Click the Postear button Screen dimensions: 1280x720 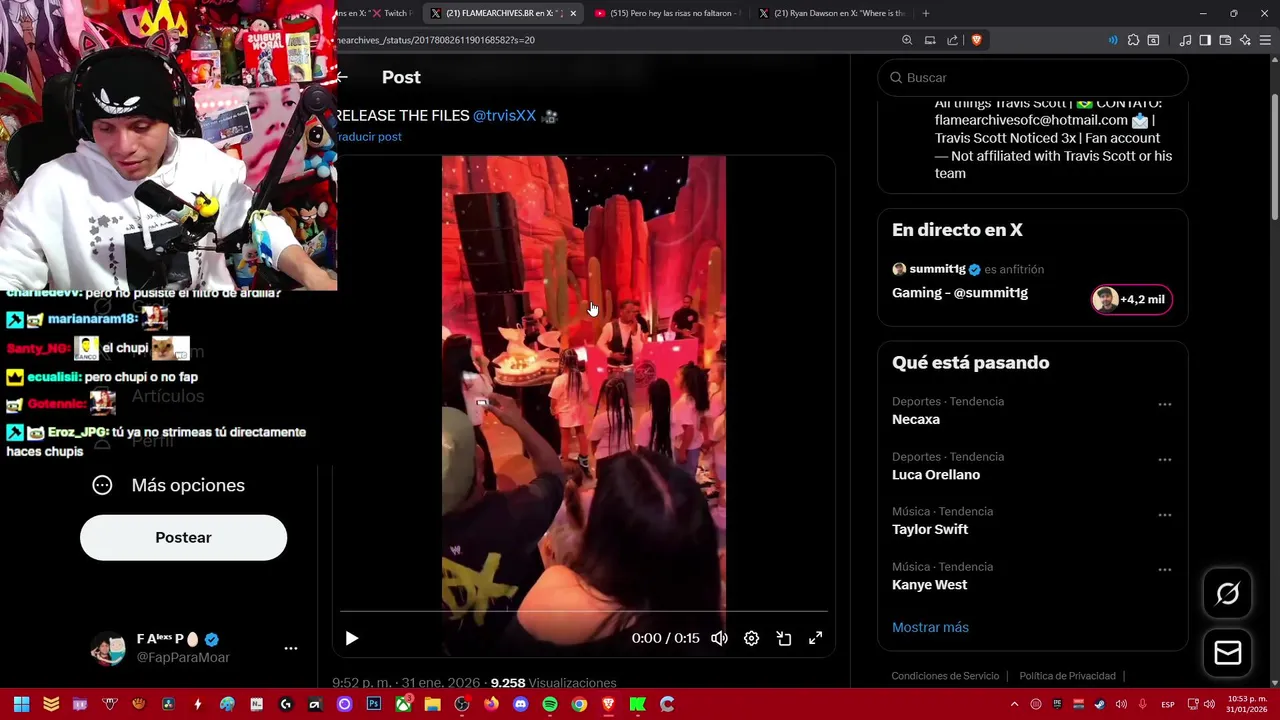point(183,538)
